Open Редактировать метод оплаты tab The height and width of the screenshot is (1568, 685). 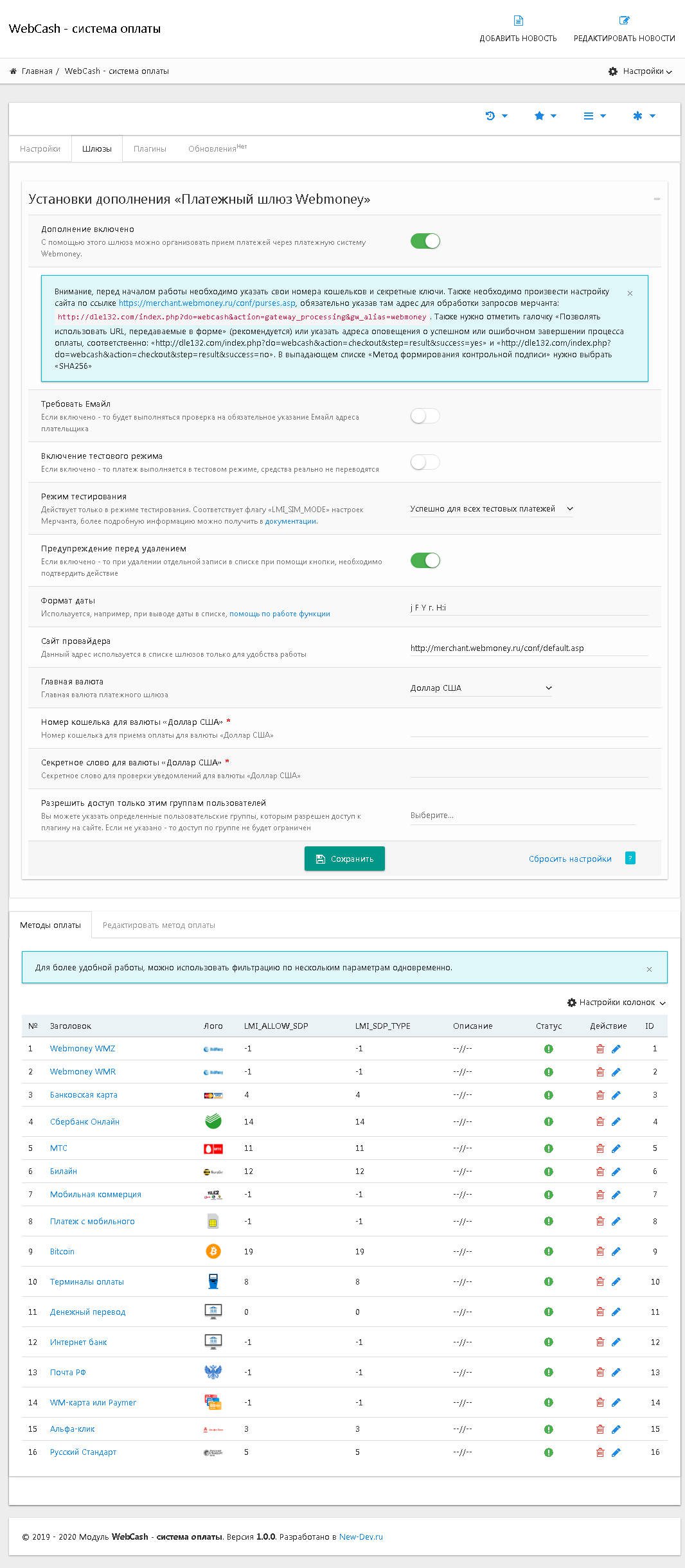(x=159, y=925)
